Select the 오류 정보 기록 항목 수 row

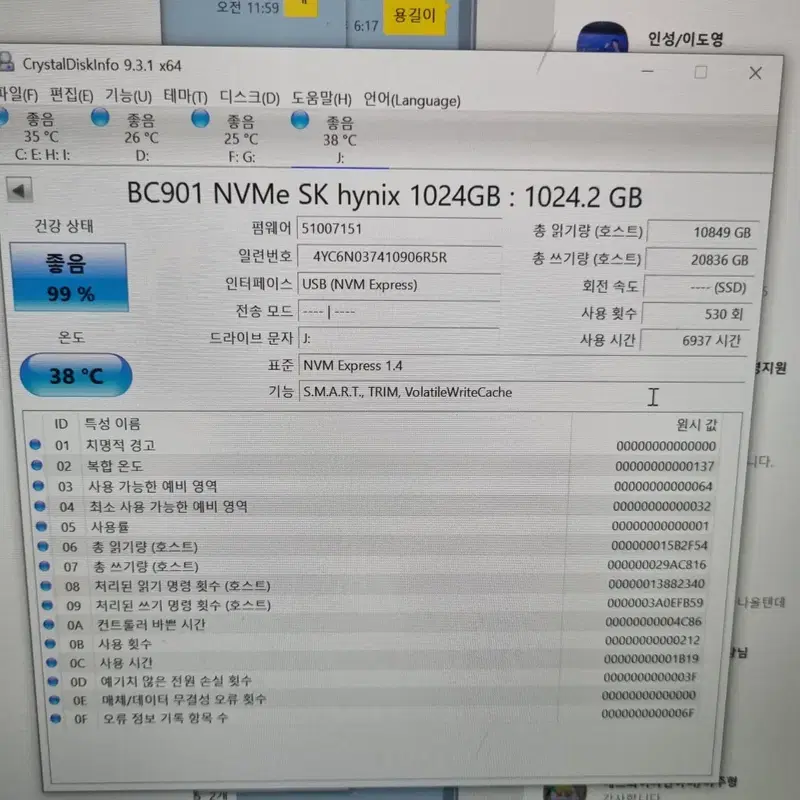click(x=375, y=716)
